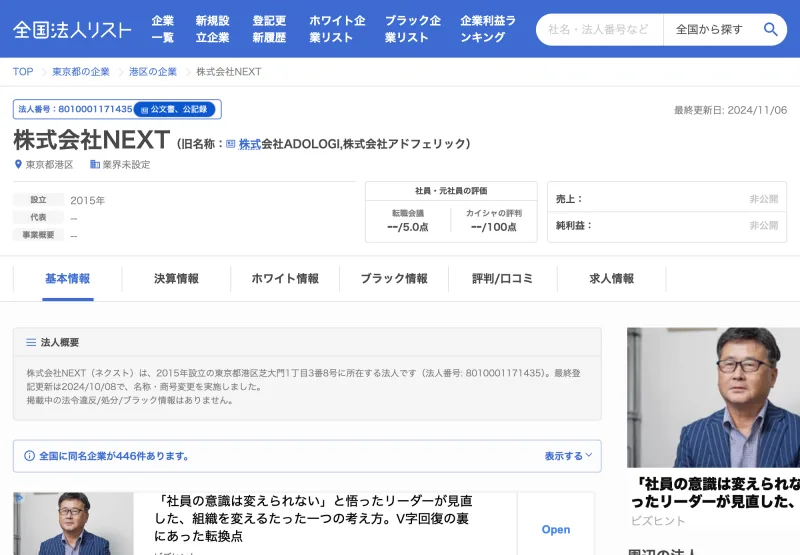
Task: Click the 設立 2015年 value
Action: 87,200
